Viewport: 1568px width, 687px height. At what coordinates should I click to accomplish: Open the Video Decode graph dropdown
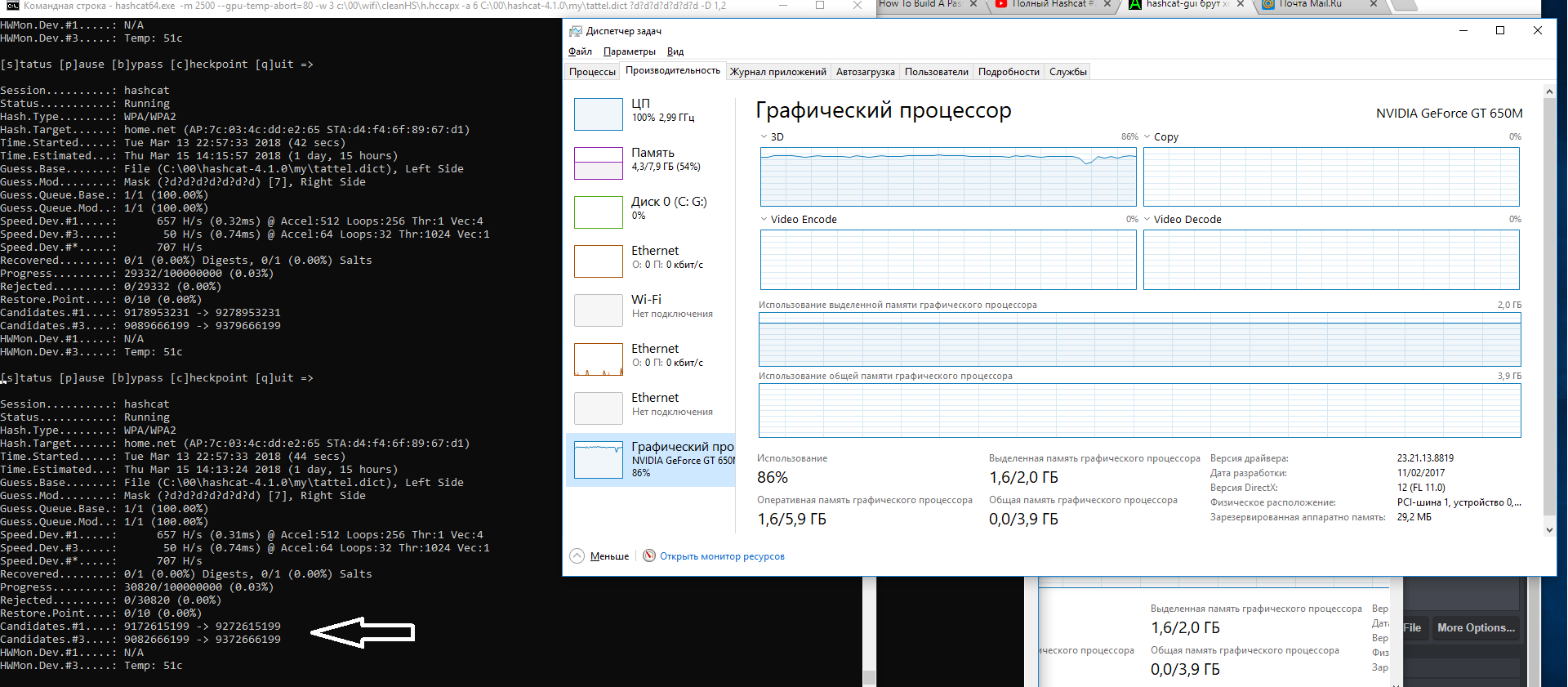tap(1147, 219)
